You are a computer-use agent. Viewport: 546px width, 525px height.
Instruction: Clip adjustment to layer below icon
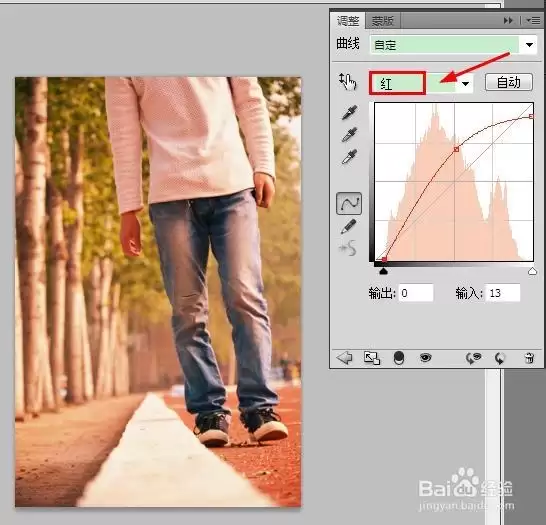coord(399,358)
